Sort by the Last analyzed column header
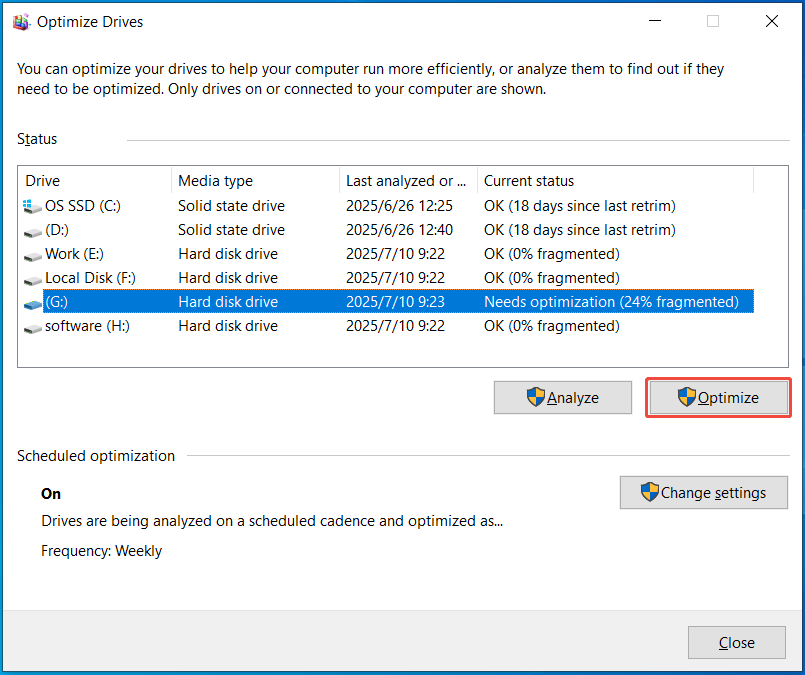The width and height of the screenshot is (805, 675). (x=405, y=181)
